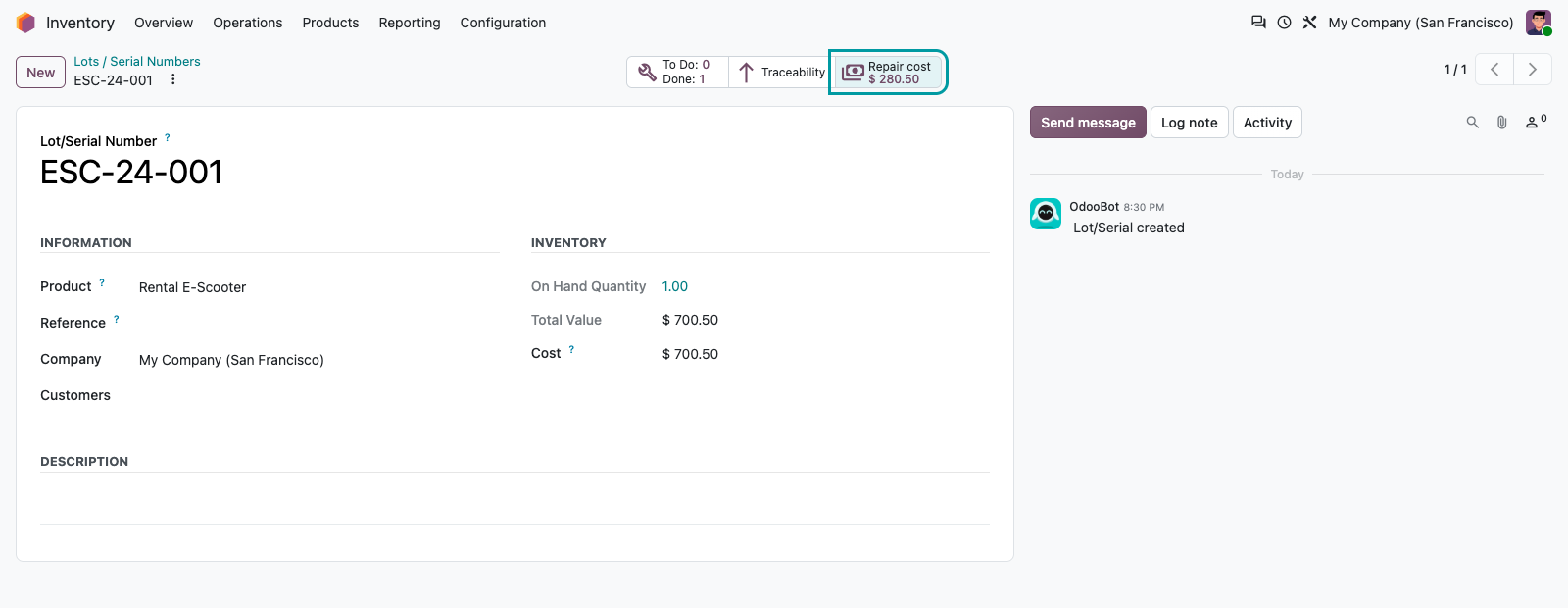1568x608 pixels.
Task: Open the activities clock icon
Action: (1284, 23)
